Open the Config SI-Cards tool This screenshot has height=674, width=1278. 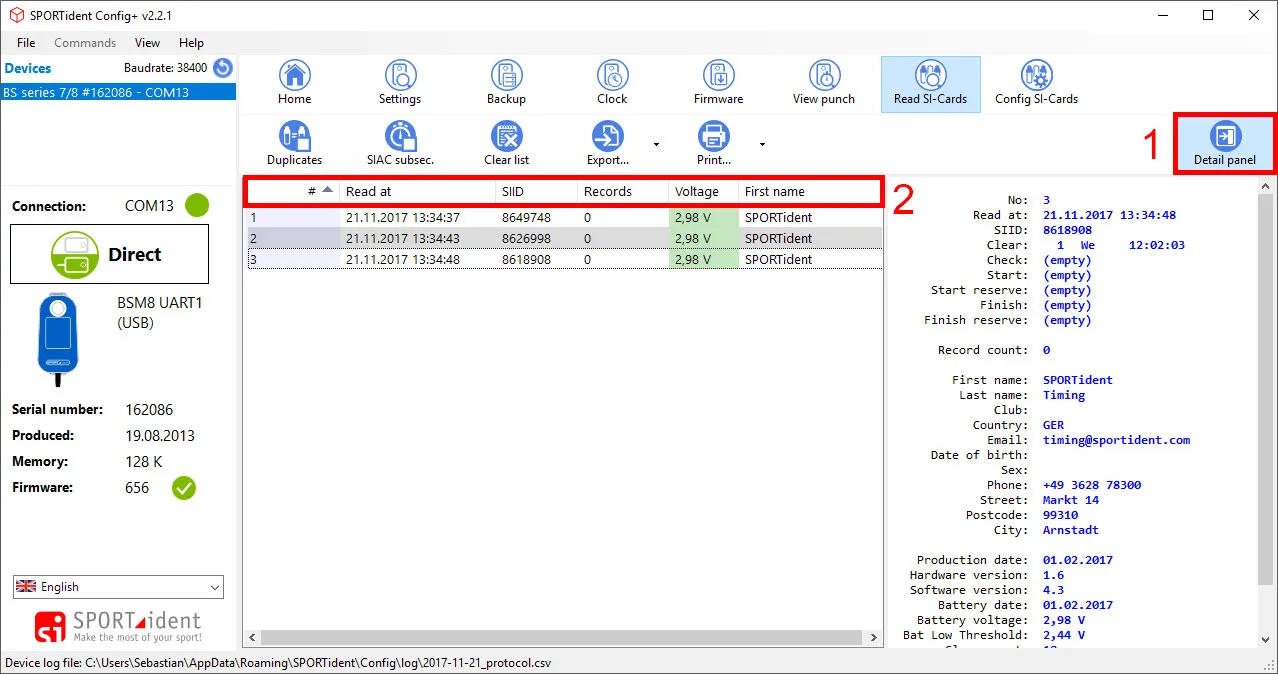1036,82
